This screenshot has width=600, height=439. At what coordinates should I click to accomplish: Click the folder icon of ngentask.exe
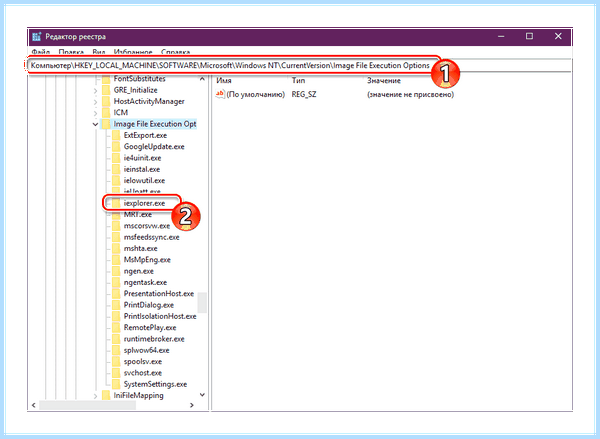(x=116, y=282)
